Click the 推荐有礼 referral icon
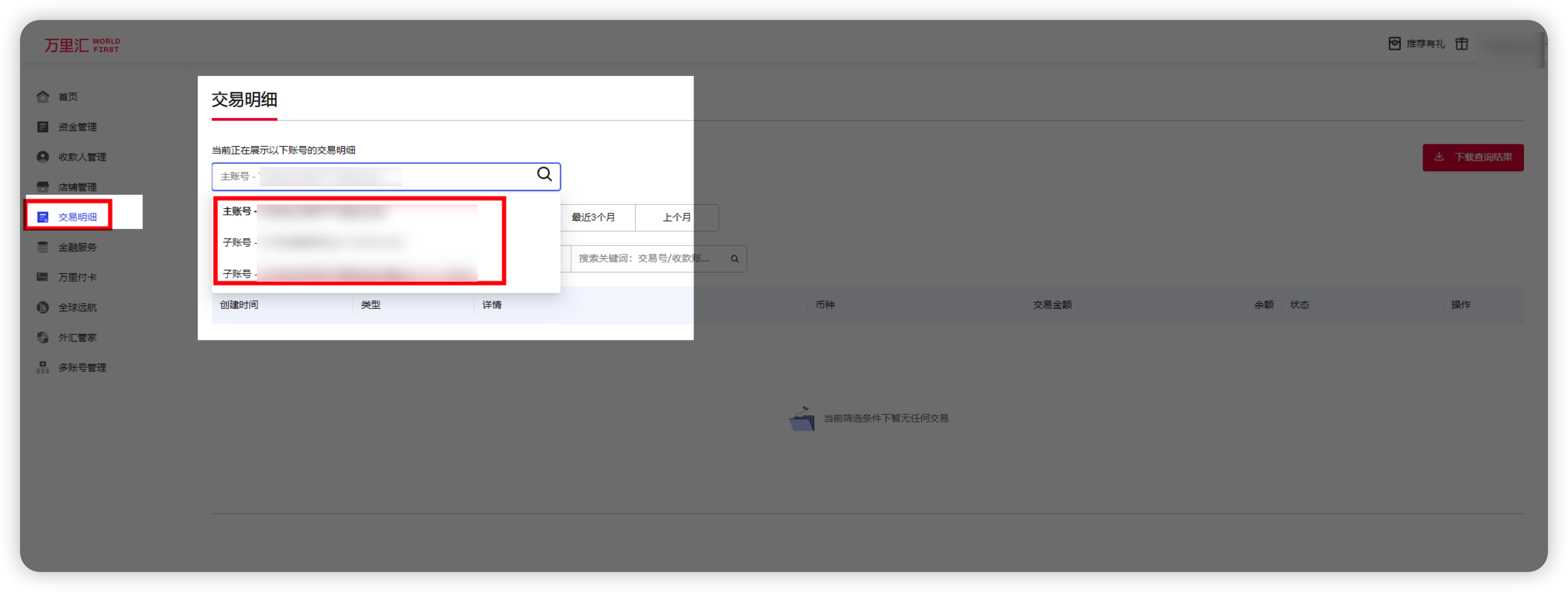 coord(1395,44)
